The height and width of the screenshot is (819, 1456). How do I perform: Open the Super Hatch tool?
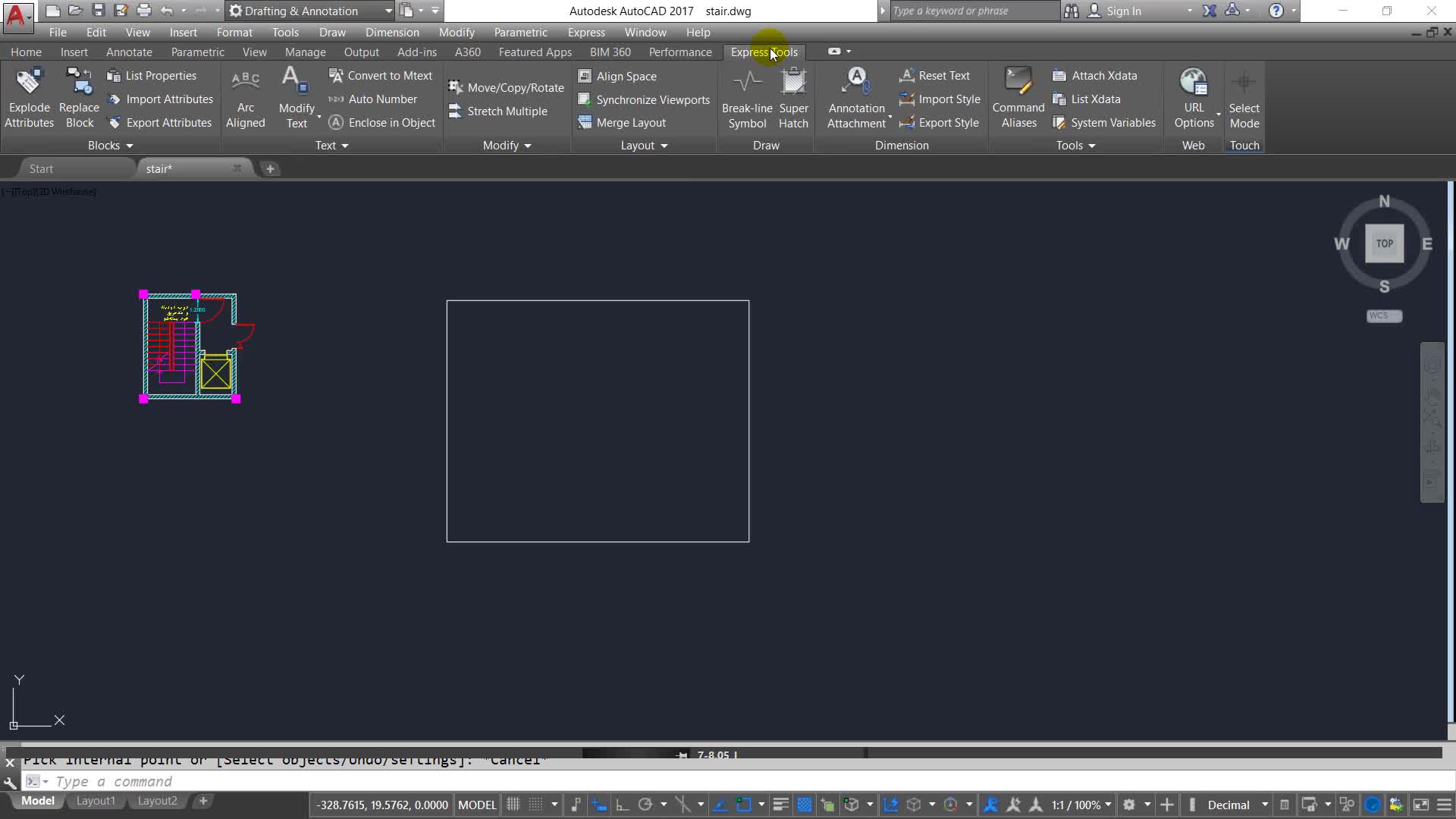[793, 99]
